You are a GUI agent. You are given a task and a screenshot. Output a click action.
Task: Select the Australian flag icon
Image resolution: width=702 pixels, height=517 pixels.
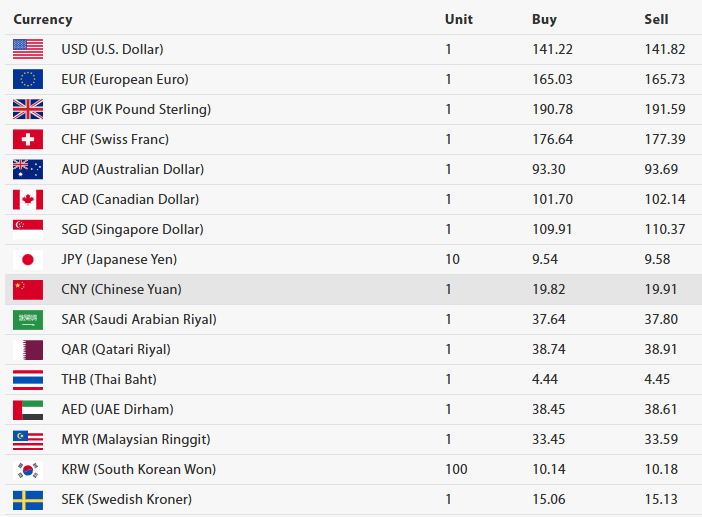point(28,169)
